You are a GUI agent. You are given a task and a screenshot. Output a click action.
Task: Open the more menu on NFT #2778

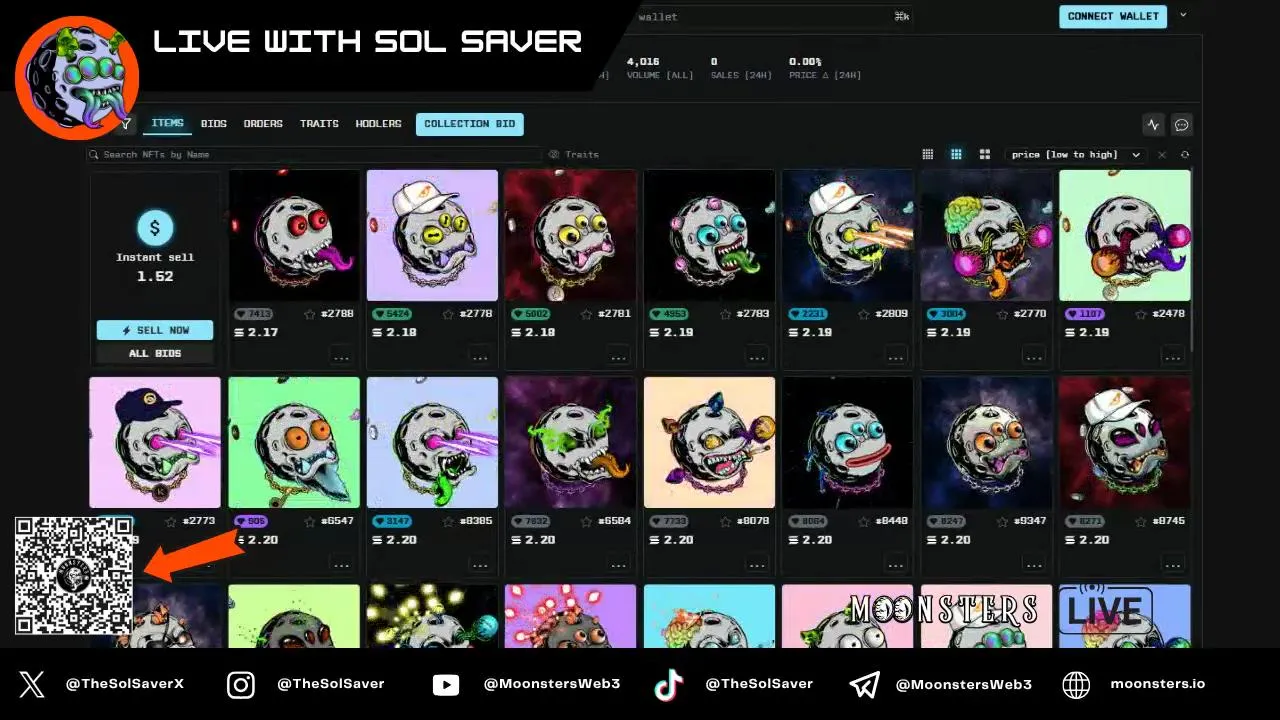coord(480,356)
